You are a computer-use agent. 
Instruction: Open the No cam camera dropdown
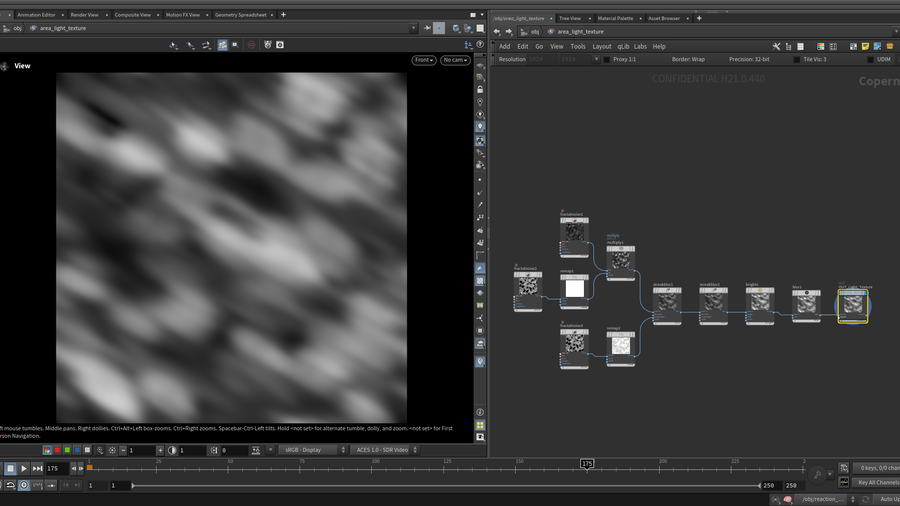coord(454,60)
